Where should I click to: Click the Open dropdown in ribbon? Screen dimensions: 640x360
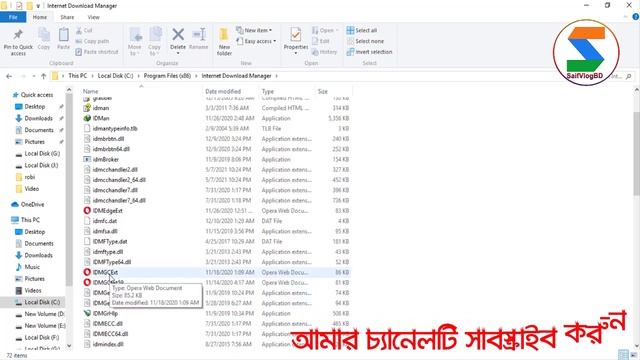click(x=325, y=30)
